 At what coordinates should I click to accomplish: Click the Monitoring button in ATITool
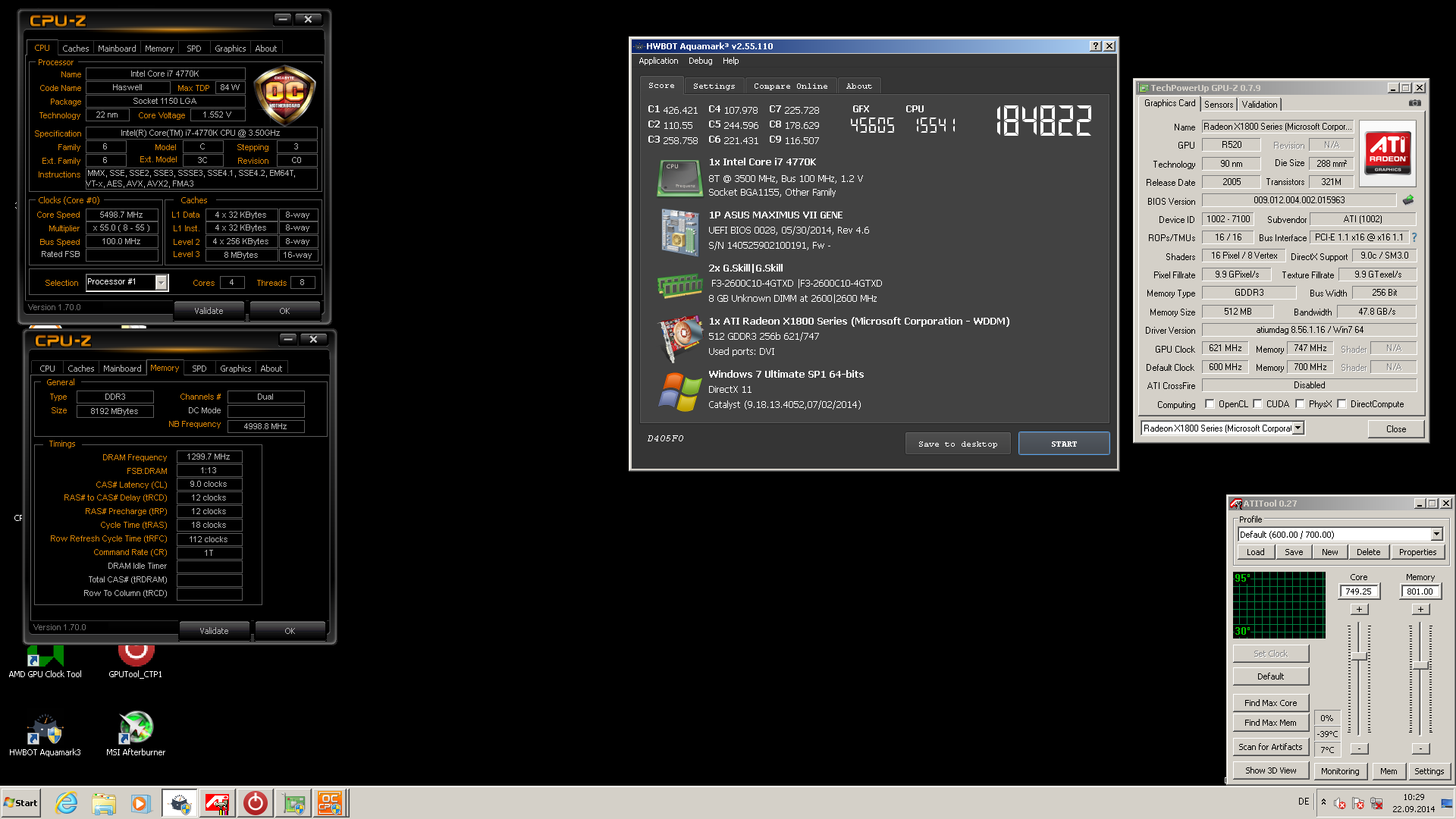pos(1340,771)
